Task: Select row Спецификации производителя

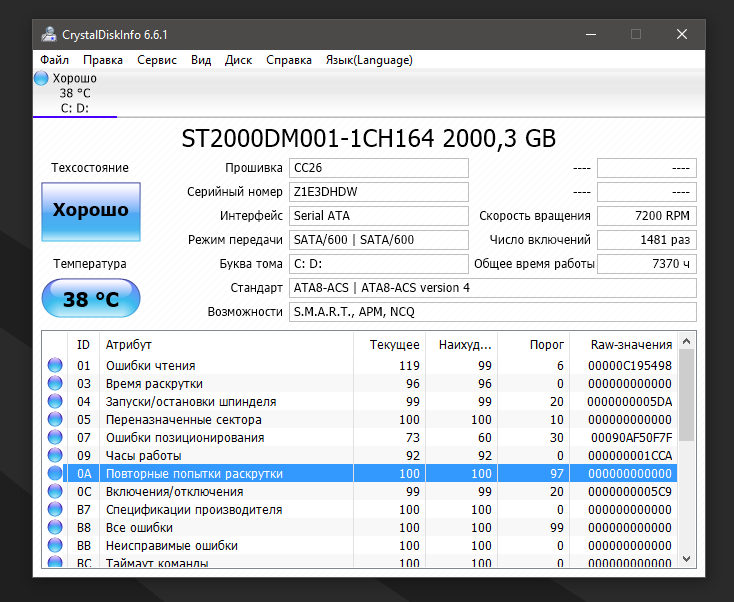Action: coord(360,509)
